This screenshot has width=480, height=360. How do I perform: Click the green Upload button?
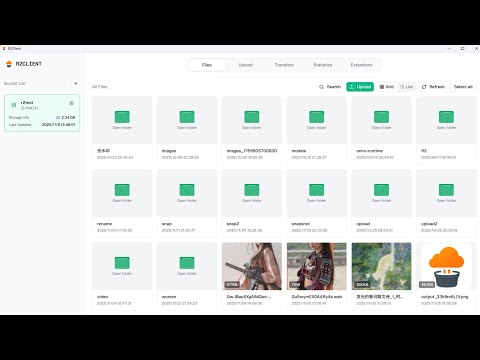click(360, 87)
